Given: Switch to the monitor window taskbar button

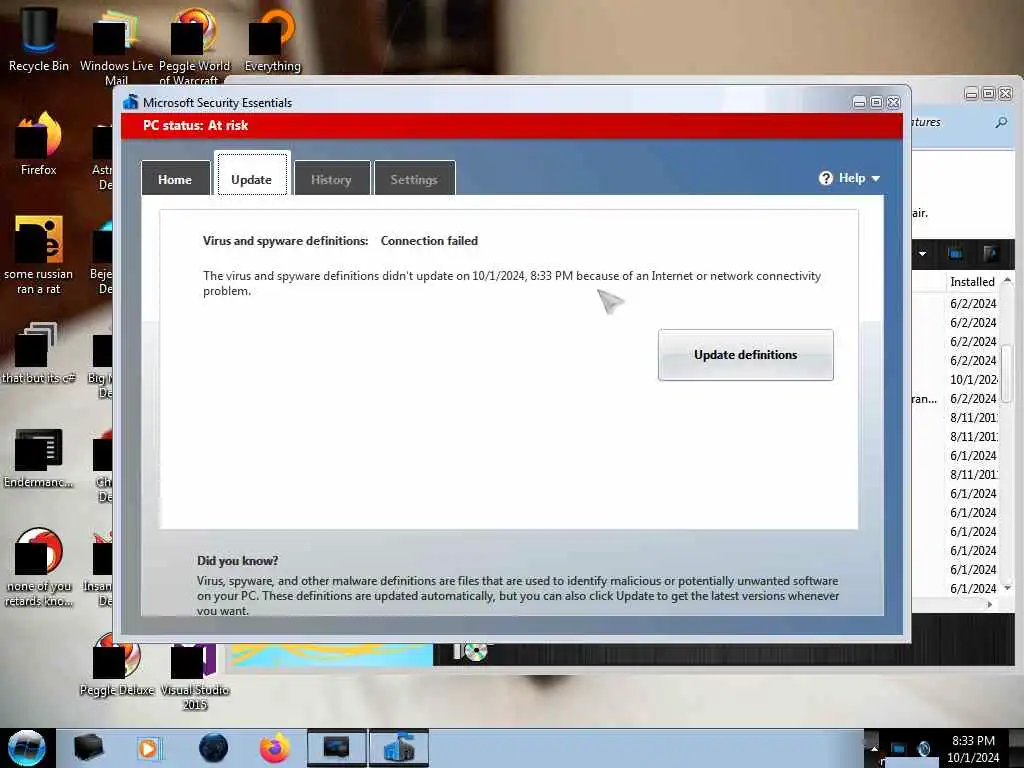Looking at the screenshot, I should pos(337,748).
